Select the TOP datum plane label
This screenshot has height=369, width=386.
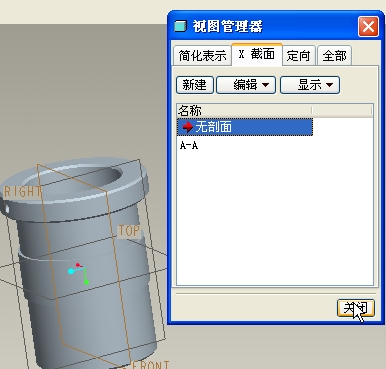coord(129,231)
